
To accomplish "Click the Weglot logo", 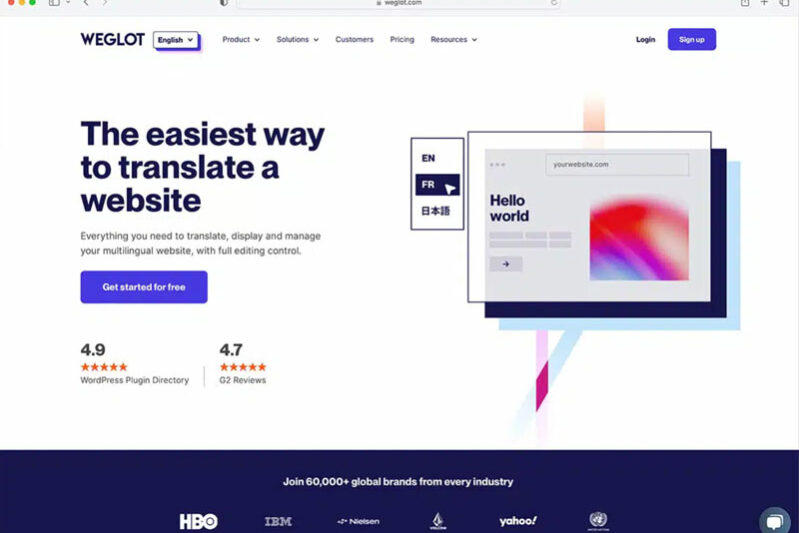I will coord(112,40).
